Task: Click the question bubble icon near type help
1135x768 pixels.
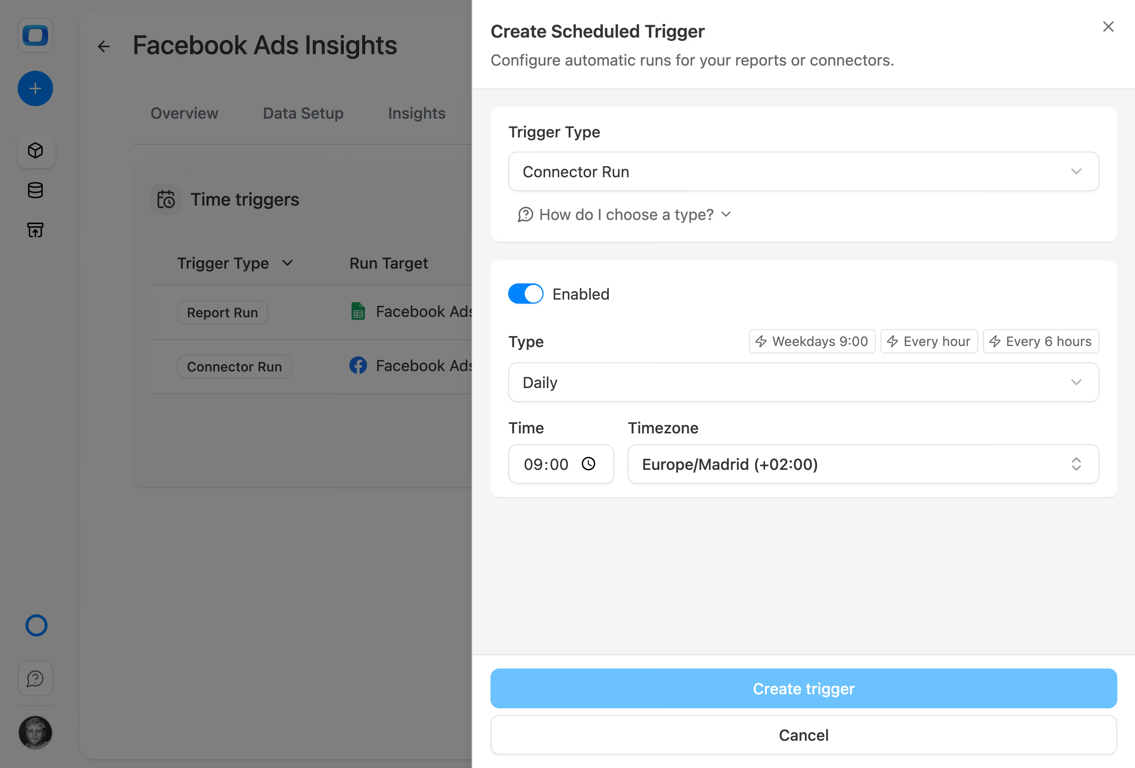Action: 526,215
